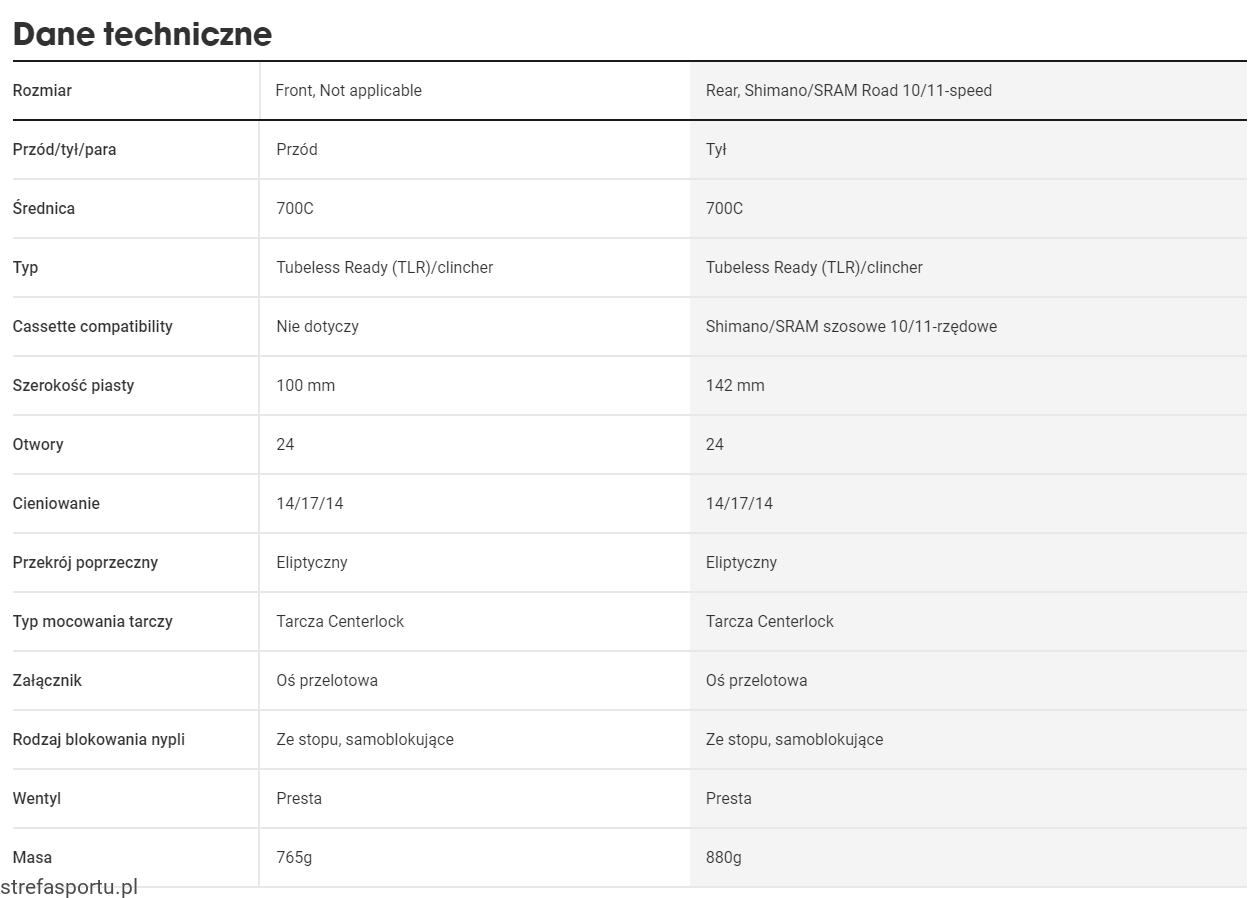Select the "Nie dotyczy" cell

tap(318, 327)
